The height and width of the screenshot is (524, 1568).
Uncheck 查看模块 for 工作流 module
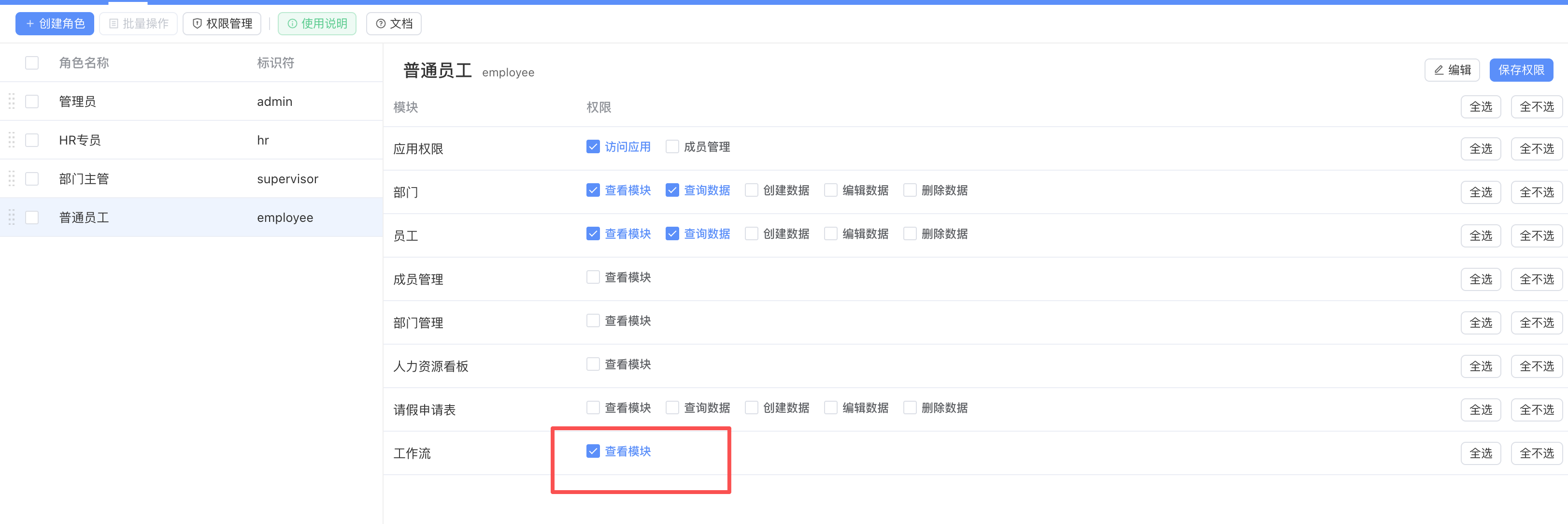[x=593, y=451]
